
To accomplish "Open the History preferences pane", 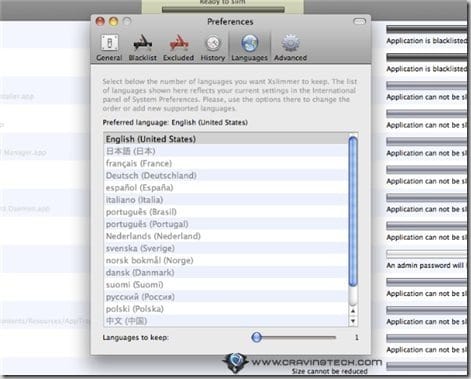I will [213, 48].
